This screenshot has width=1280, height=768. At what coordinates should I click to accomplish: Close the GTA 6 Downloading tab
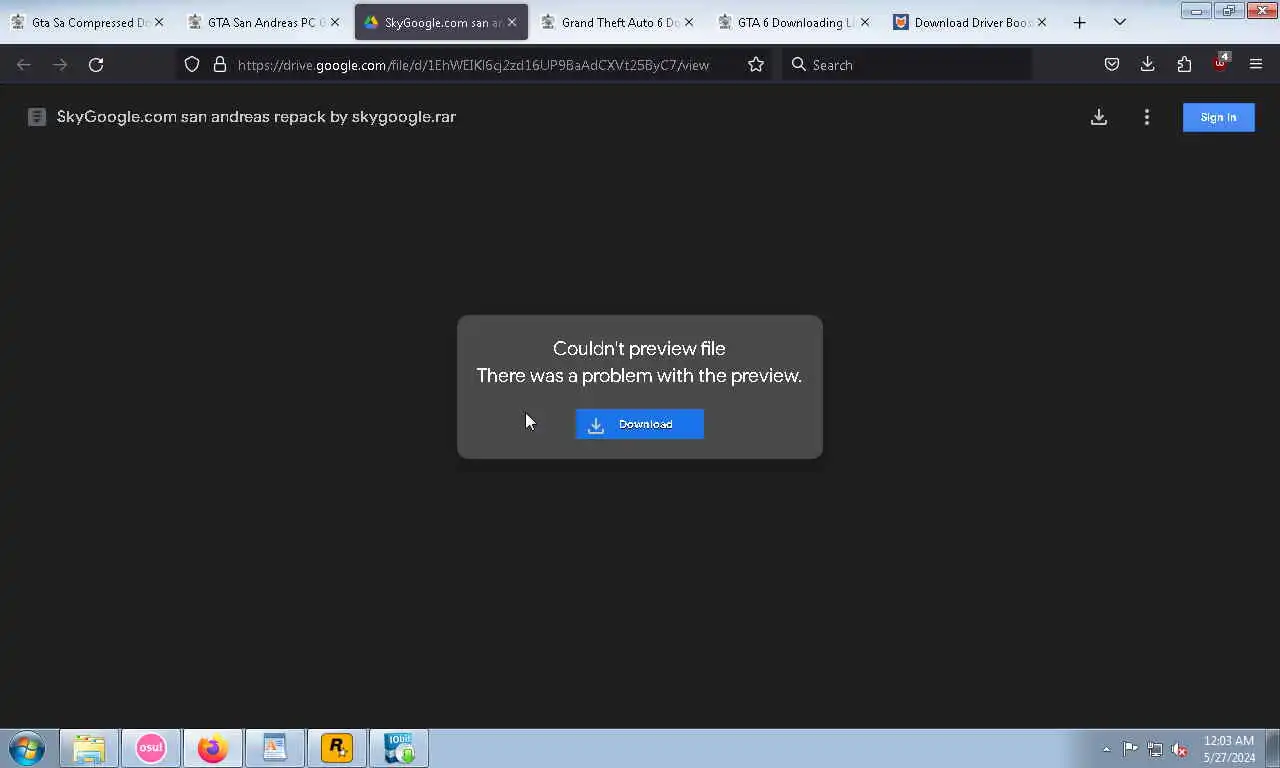[x=865, y=22]
